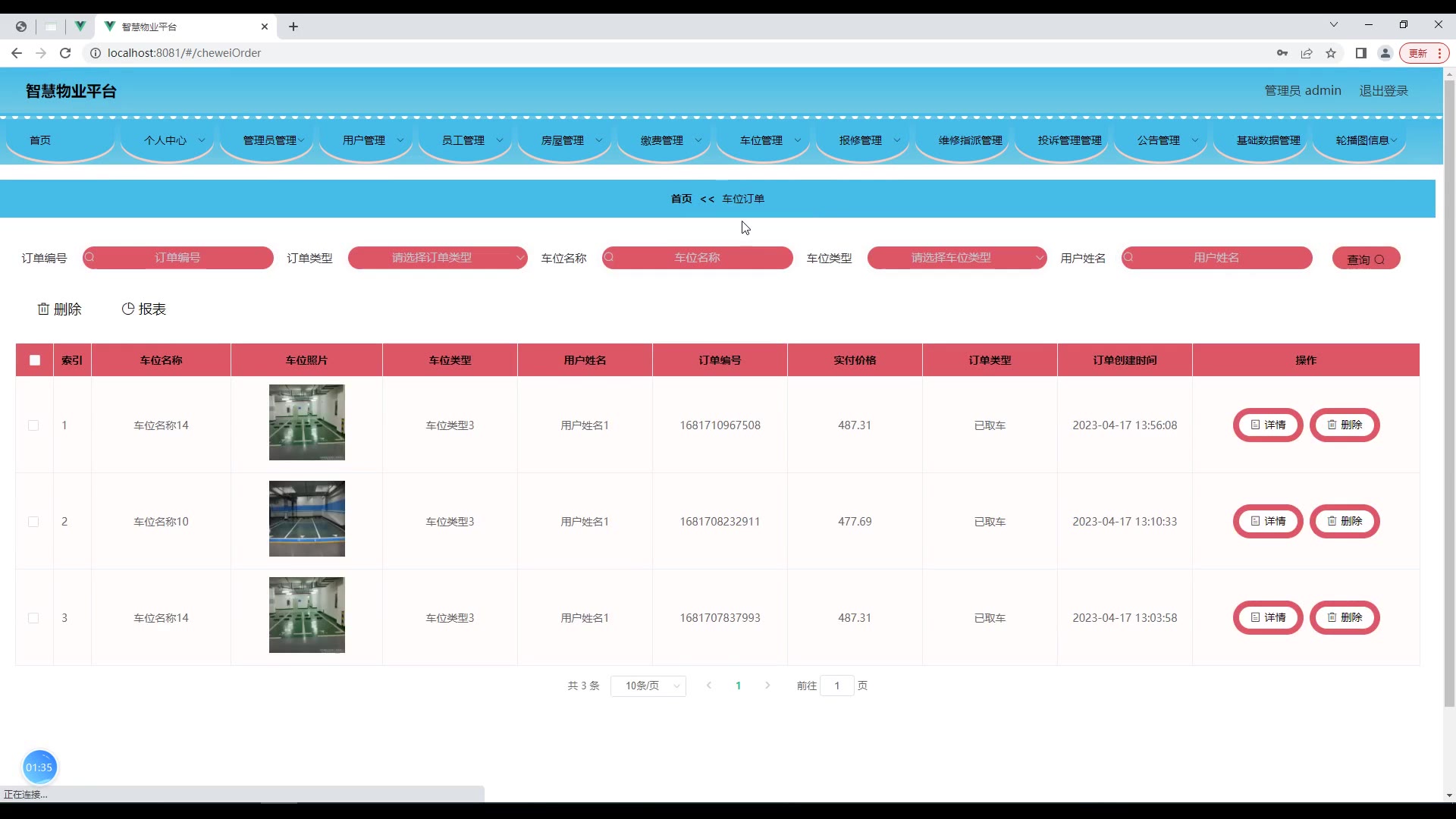The height and width of the screenshot is (819, 1456).
Task: Open the 请选择车位类型 dropdown
Action: point(956,258)
